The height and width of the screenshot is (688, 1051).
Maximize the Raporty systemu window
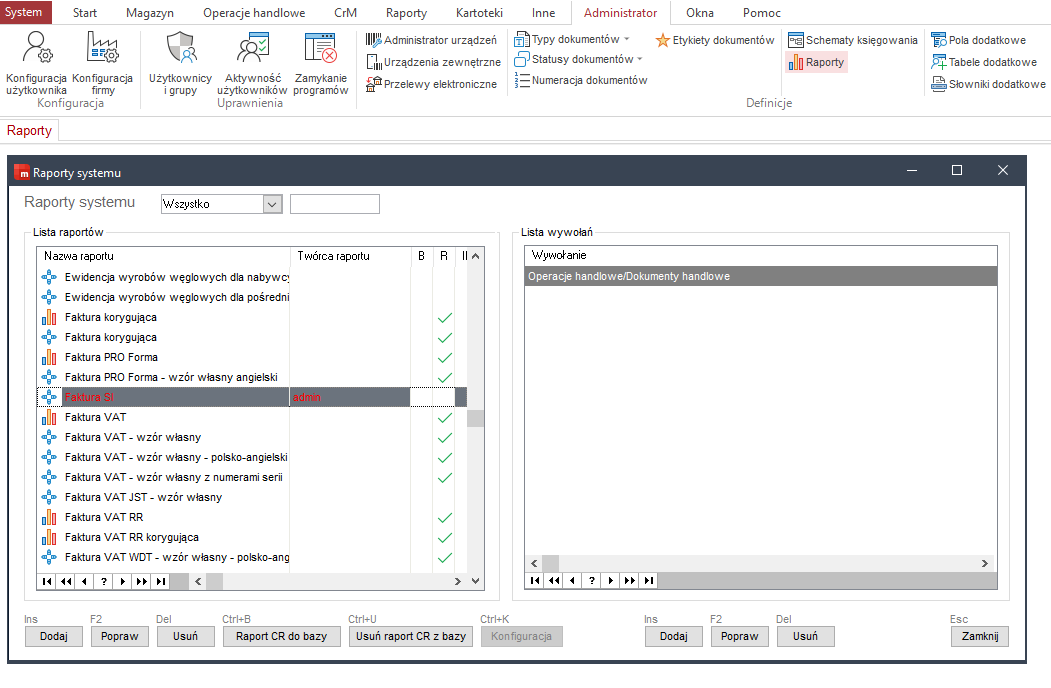click(957, 170)
